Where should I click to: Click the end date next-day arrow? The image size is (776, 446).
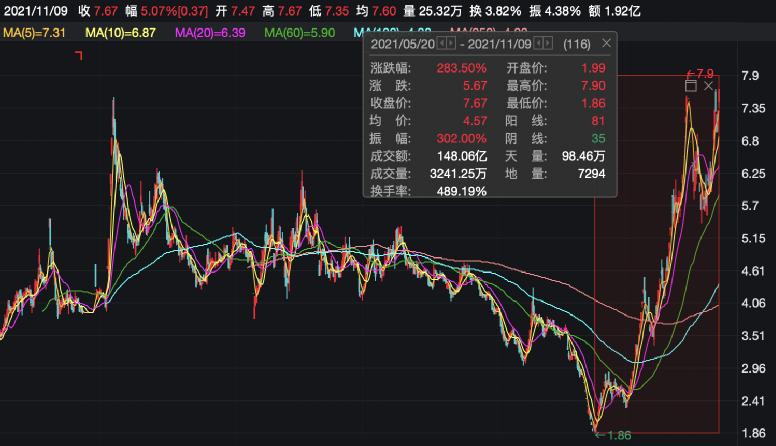click(x=550, y=44)
